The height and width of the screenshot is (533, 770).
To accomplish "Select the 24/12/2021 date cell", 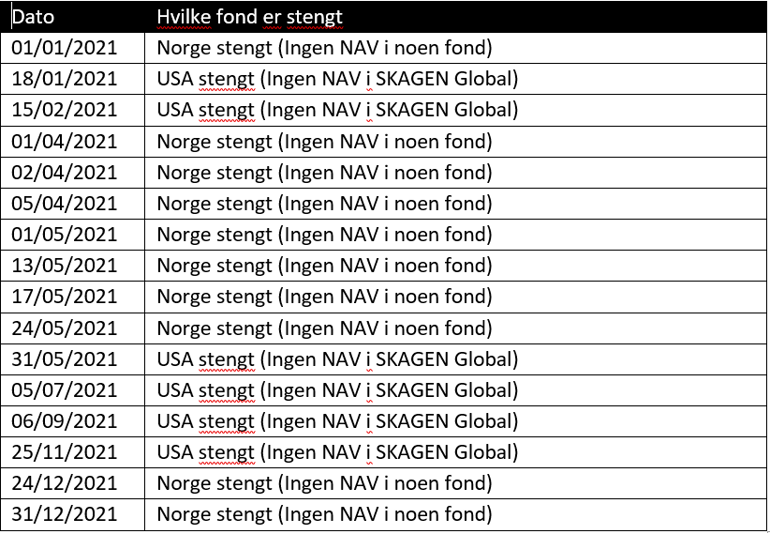I will pos(64,483).
